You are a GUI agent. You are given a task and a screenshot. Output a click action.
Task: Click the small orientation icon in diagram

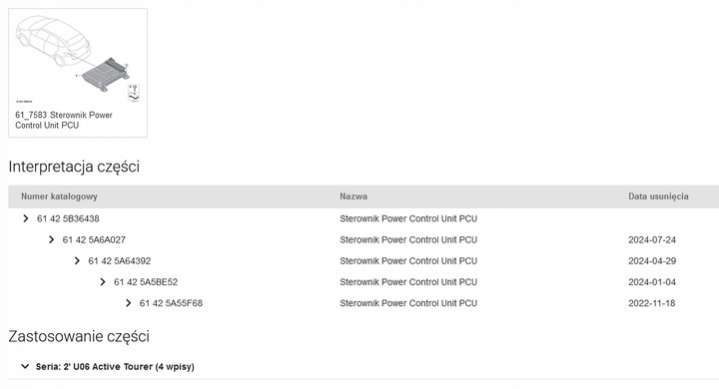tap(133, 93)
